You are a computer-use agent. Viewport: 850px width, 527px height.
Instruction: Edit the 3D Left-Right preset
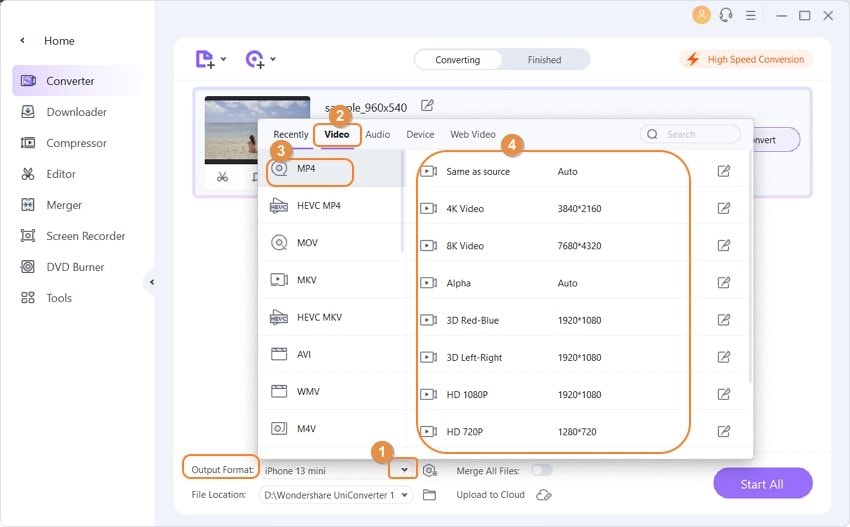[724, 357]
